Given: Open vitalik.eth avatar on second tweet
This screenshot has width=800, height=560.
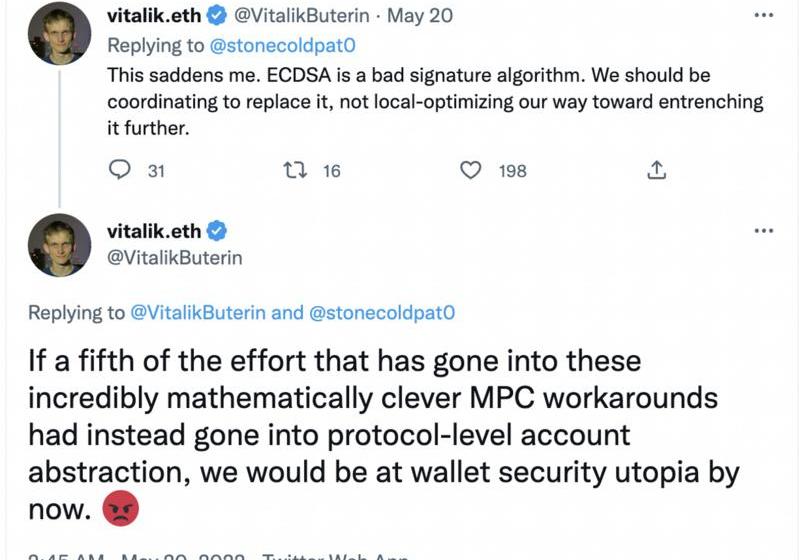Looking at the screenshot, I should tap(60, 246).
